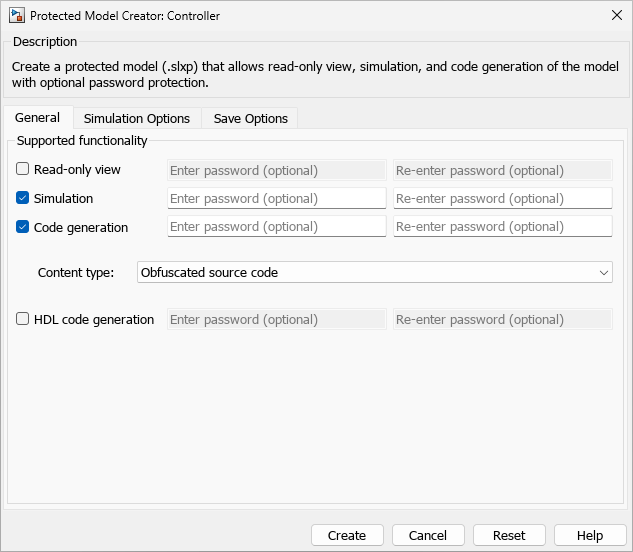Click the Protected Model Creator title bar icon
The image size is (633, 552).
click(x=17, y=16)
